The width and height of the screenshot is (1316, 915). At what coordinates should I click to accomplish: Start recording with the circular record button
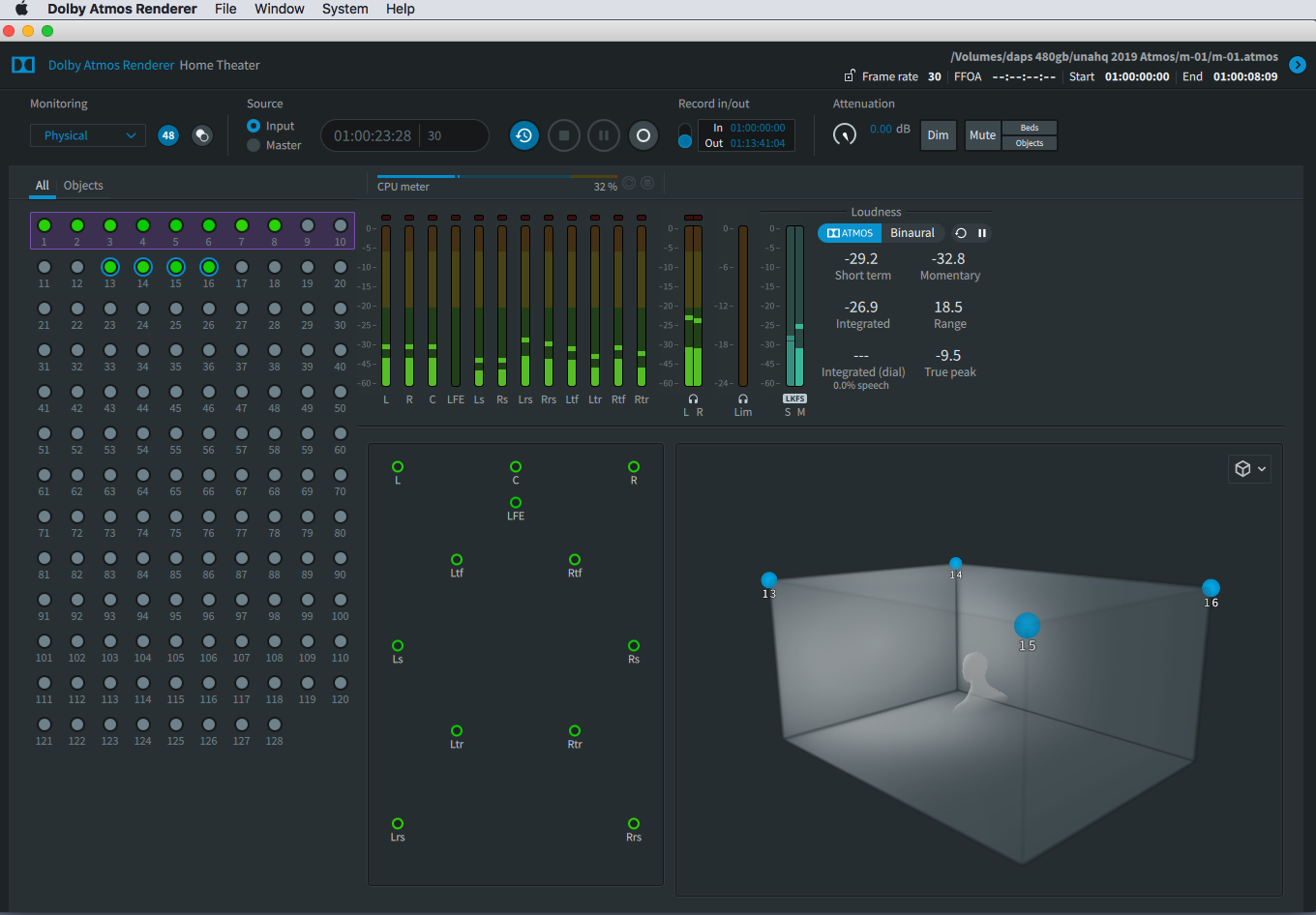click(643, 135)
